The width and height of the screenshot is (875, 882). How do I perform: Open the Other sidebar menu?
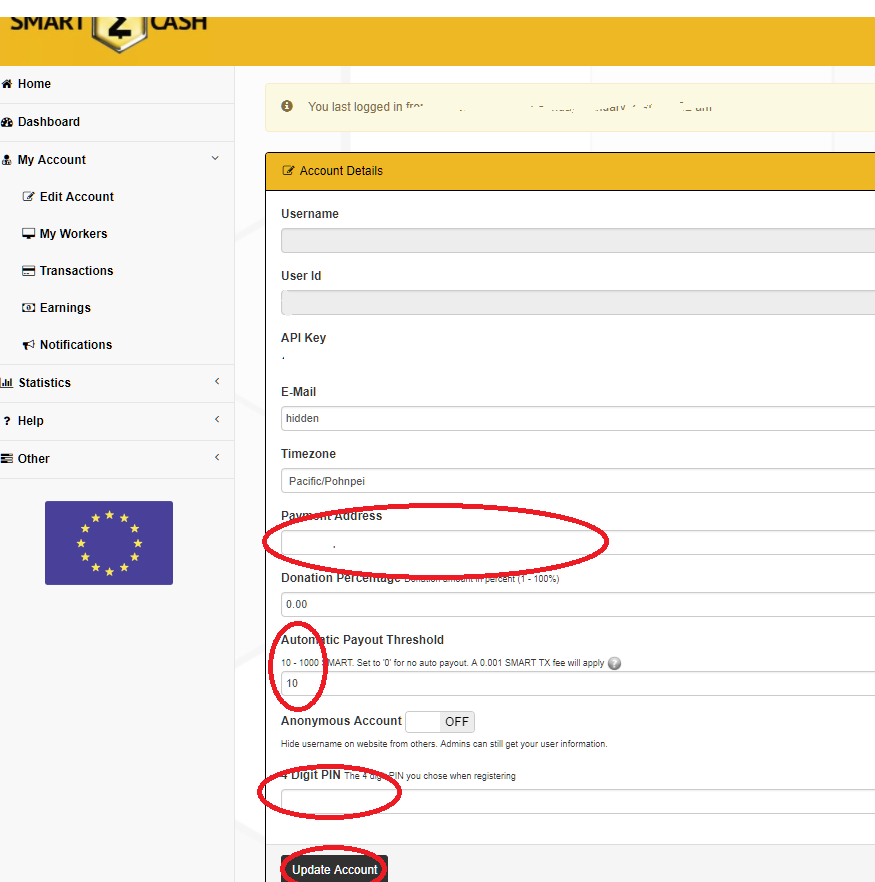pos(117,459)
